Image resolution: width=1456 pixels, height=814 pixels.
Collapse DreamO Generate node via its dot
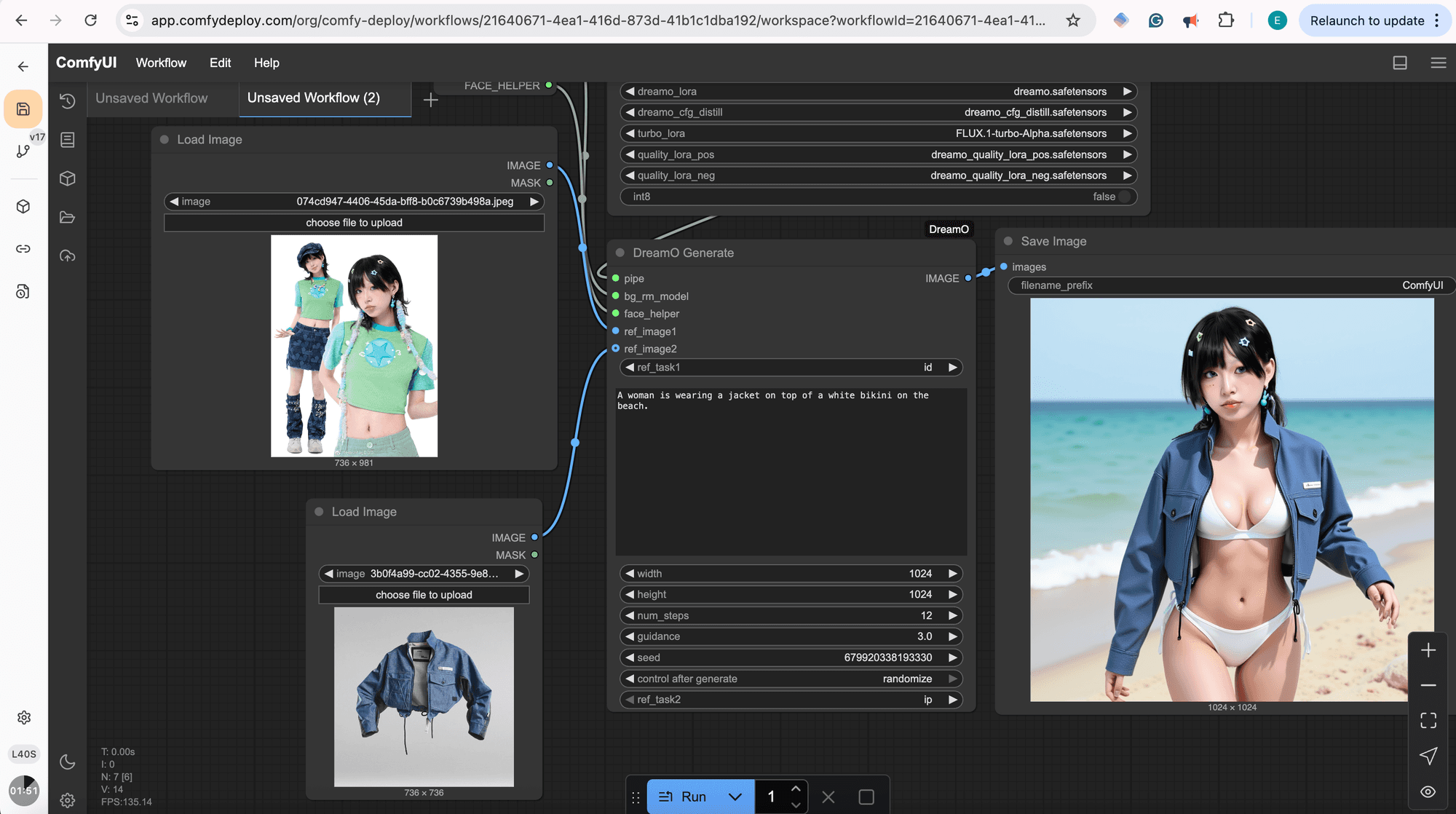coord(620,253)
